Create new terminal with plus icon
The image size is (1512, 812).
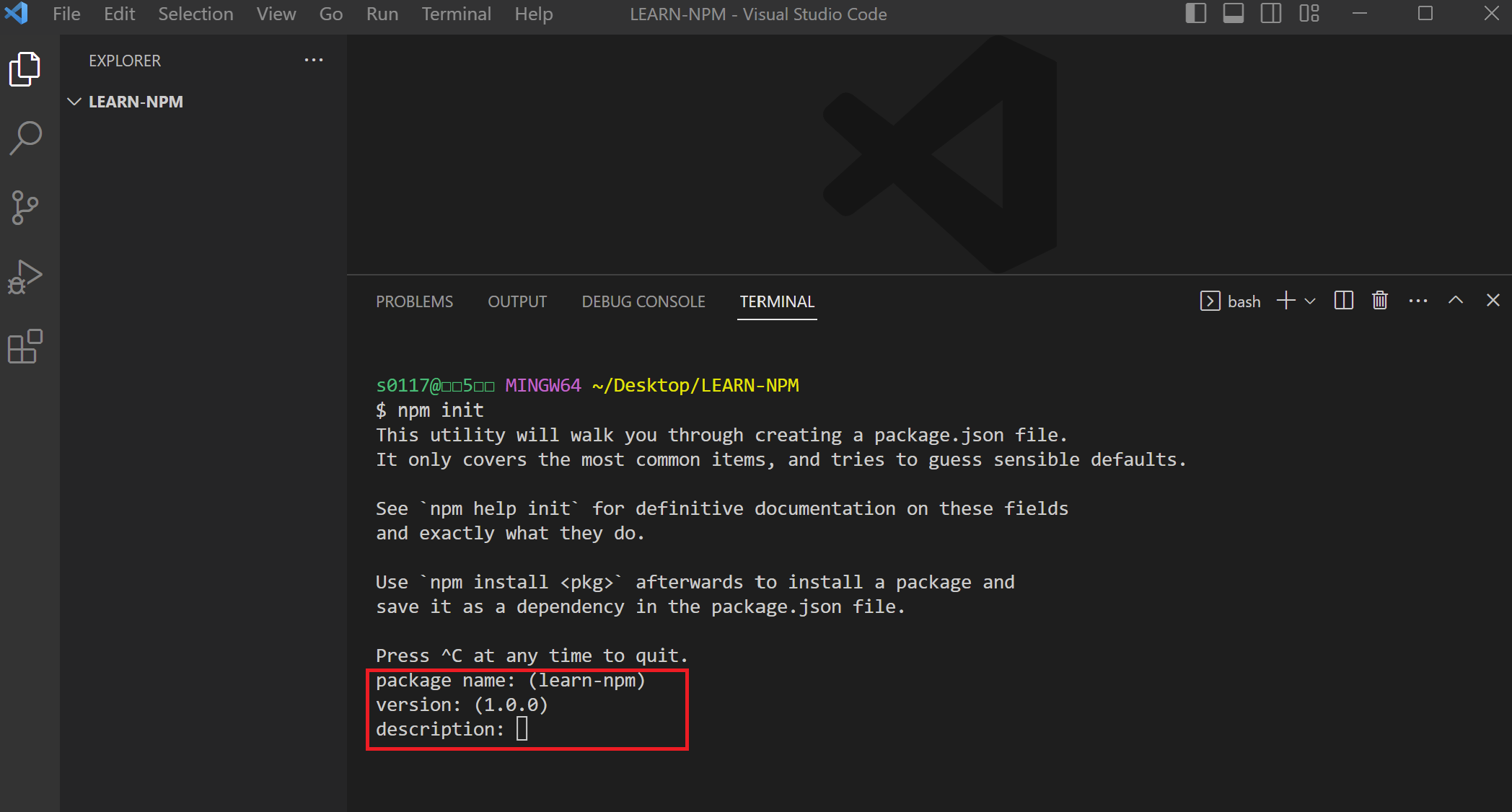[1285, 301]
